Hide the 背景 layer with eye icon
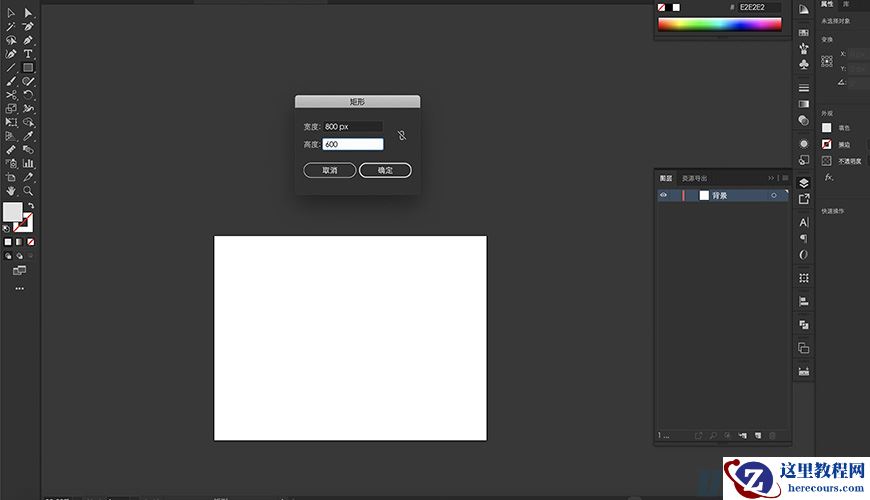 [x=663, y=195]
